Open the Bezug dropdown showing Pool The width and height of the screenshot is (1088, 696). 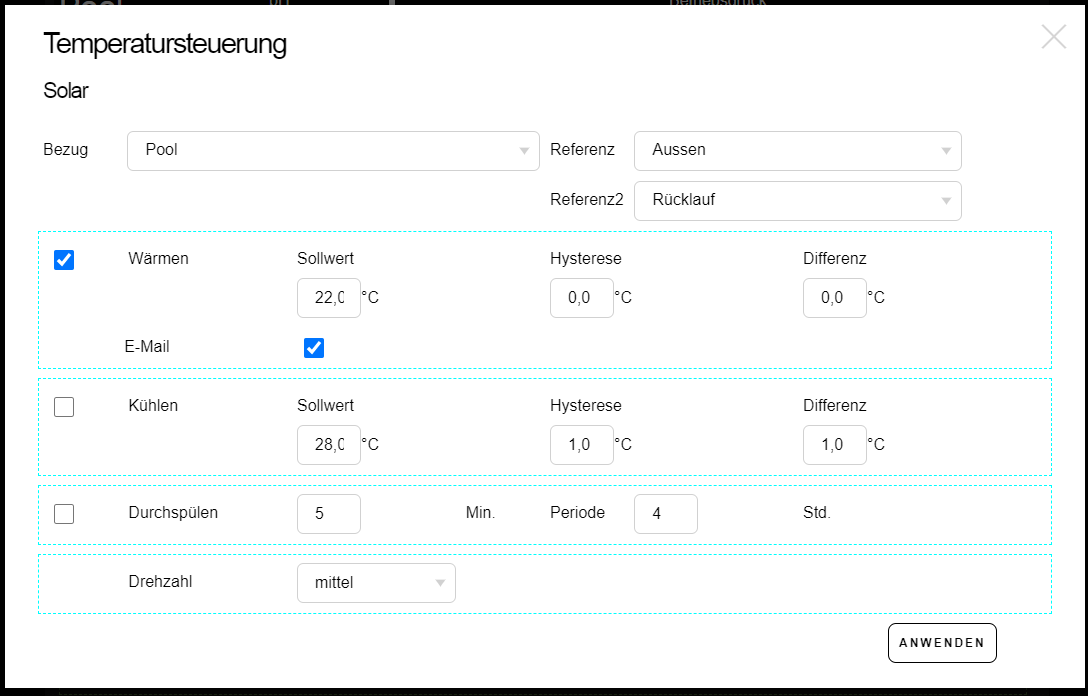point(332,151)
